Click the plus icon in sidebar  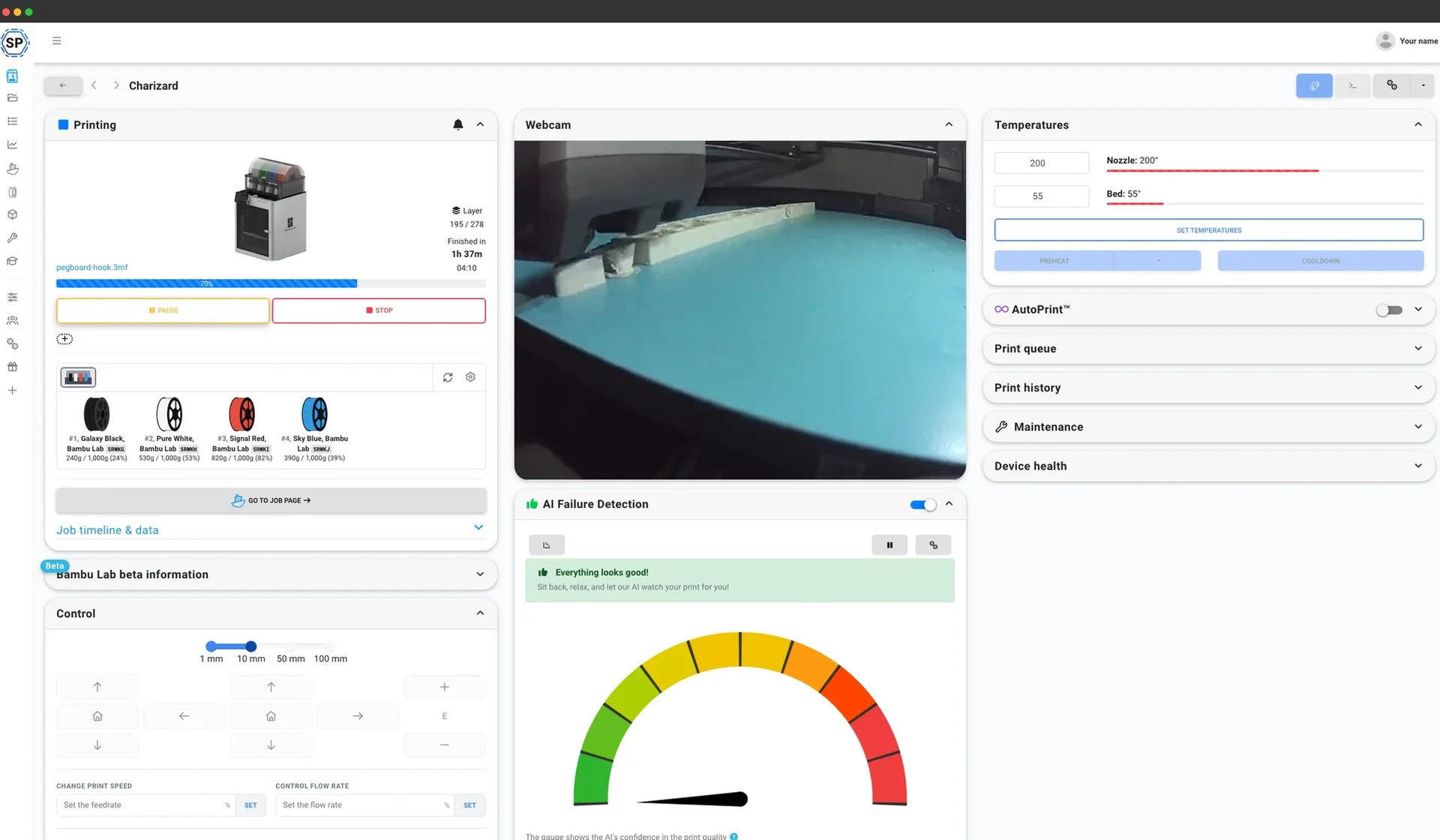pyautogui.click(x=12, y=390)
